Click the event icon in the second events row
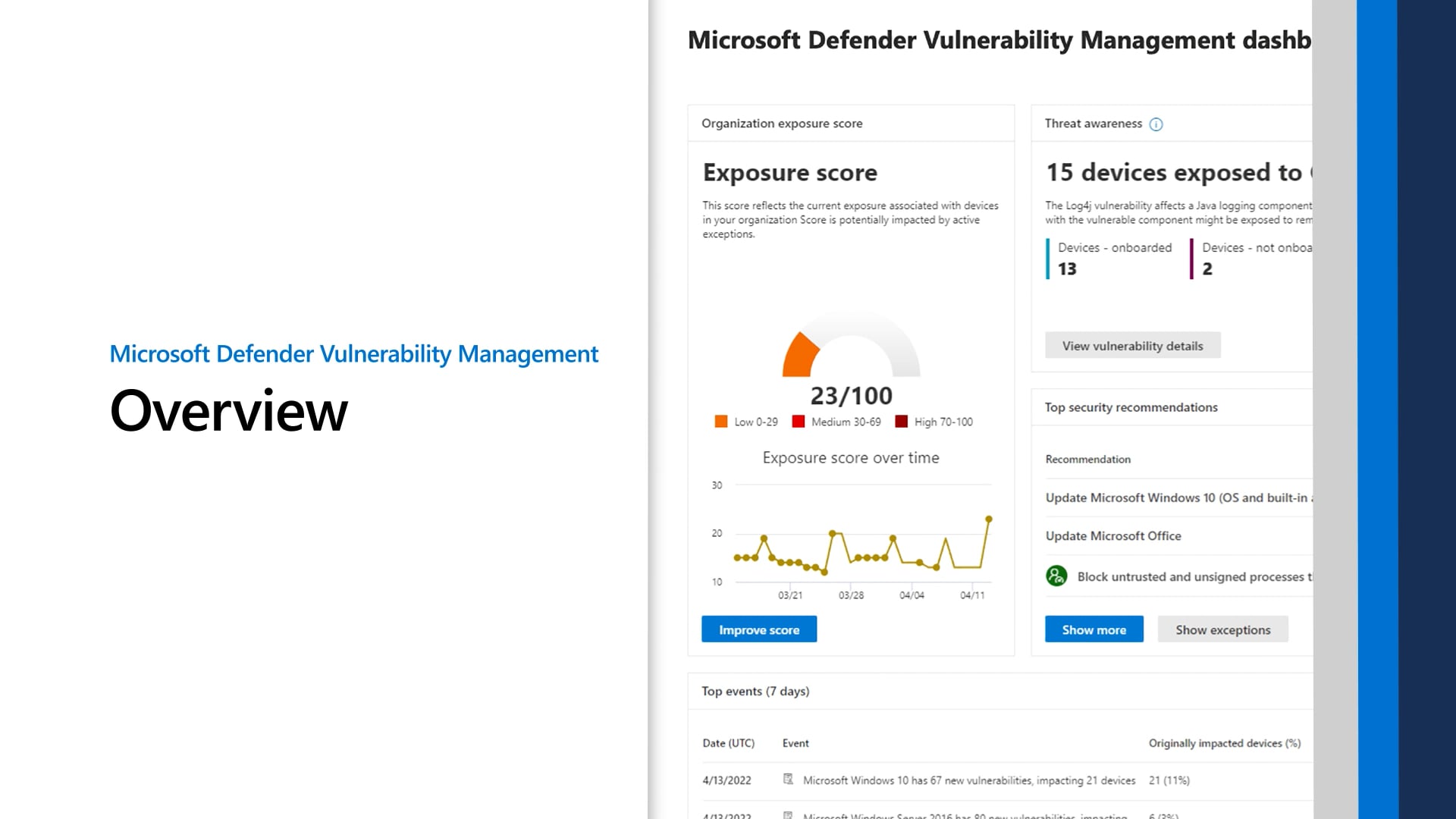1456x819 pixels. click(788, 815)
